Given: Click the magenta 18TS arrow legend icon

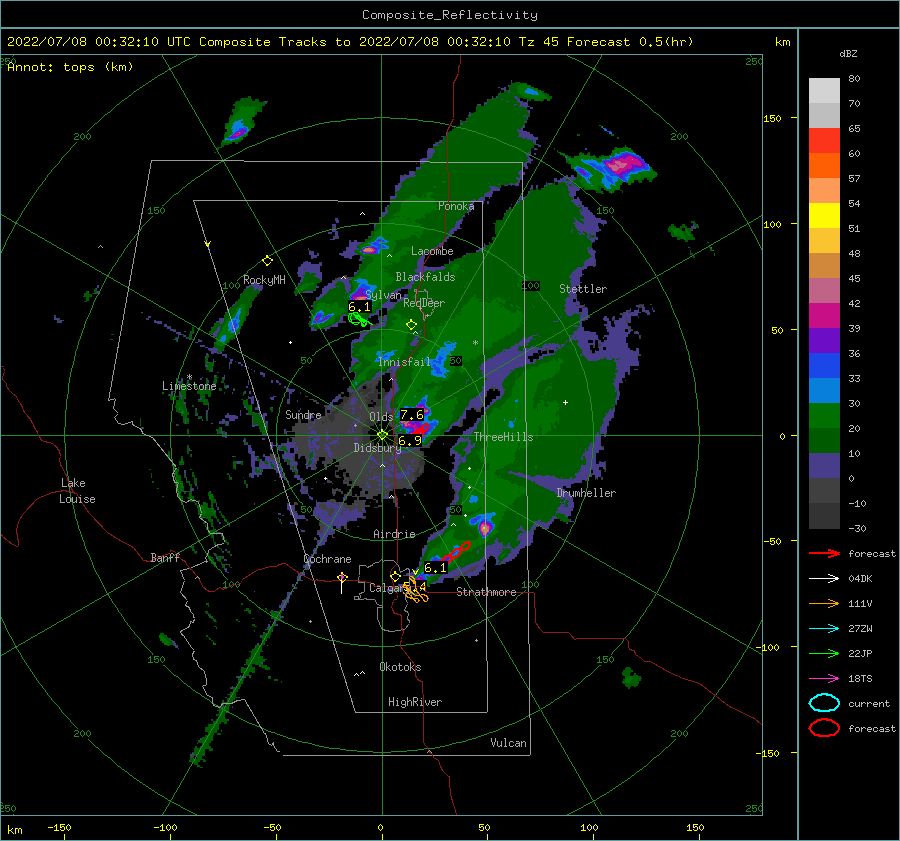Looking at the screenshot, I should (x=824, y=679).
